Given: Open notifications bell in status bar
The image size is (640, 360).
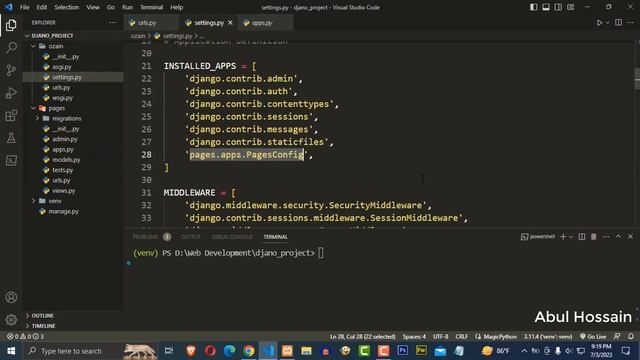Looking at the screenshot, I should coord(631,336).
